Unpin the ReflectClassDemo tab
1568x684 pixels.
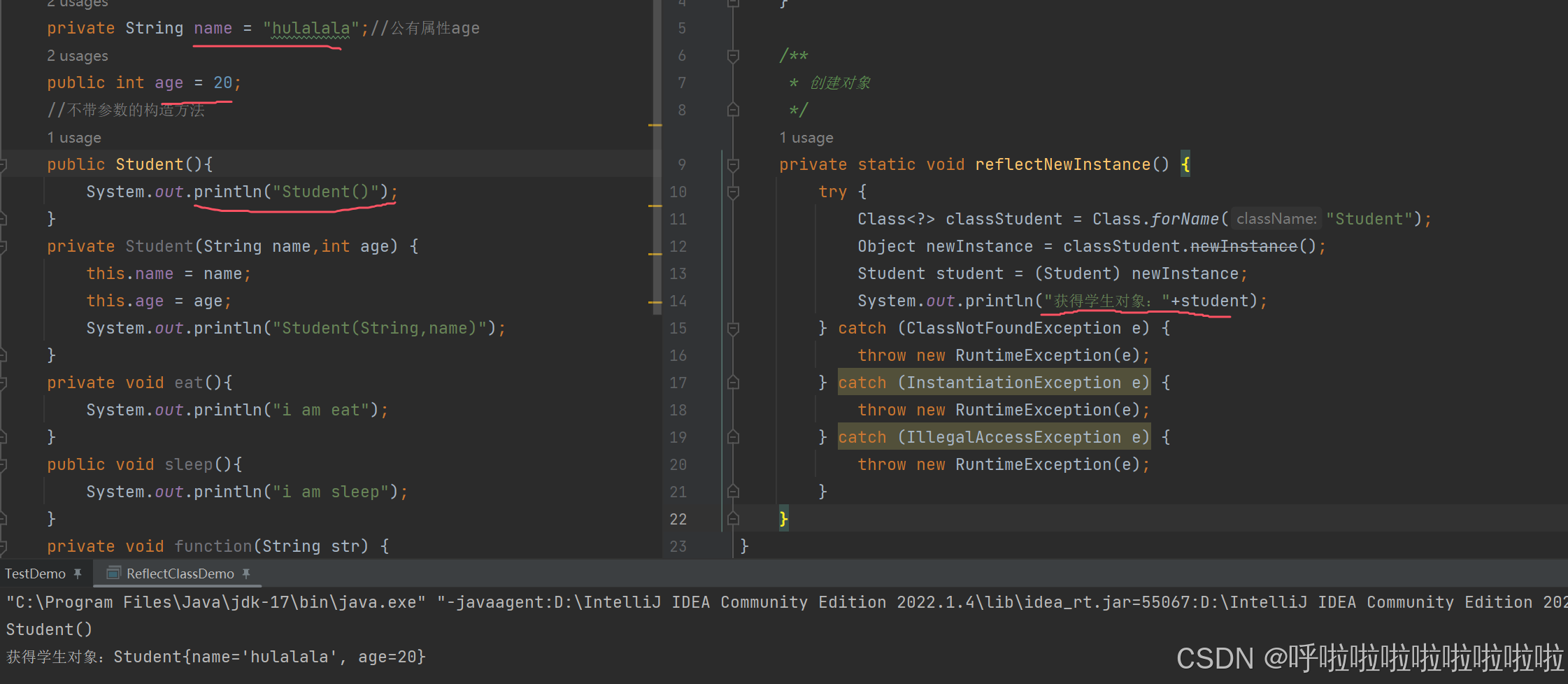[246, 573]
